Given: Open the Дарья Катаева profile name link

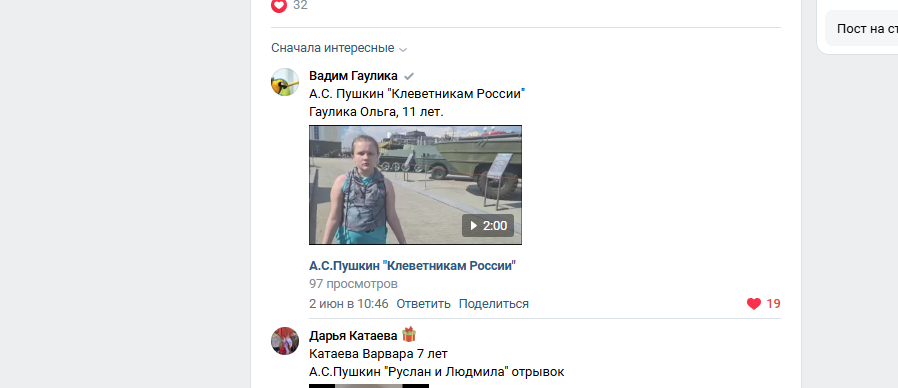Looking at the screenshot, I should coord(353,336).
